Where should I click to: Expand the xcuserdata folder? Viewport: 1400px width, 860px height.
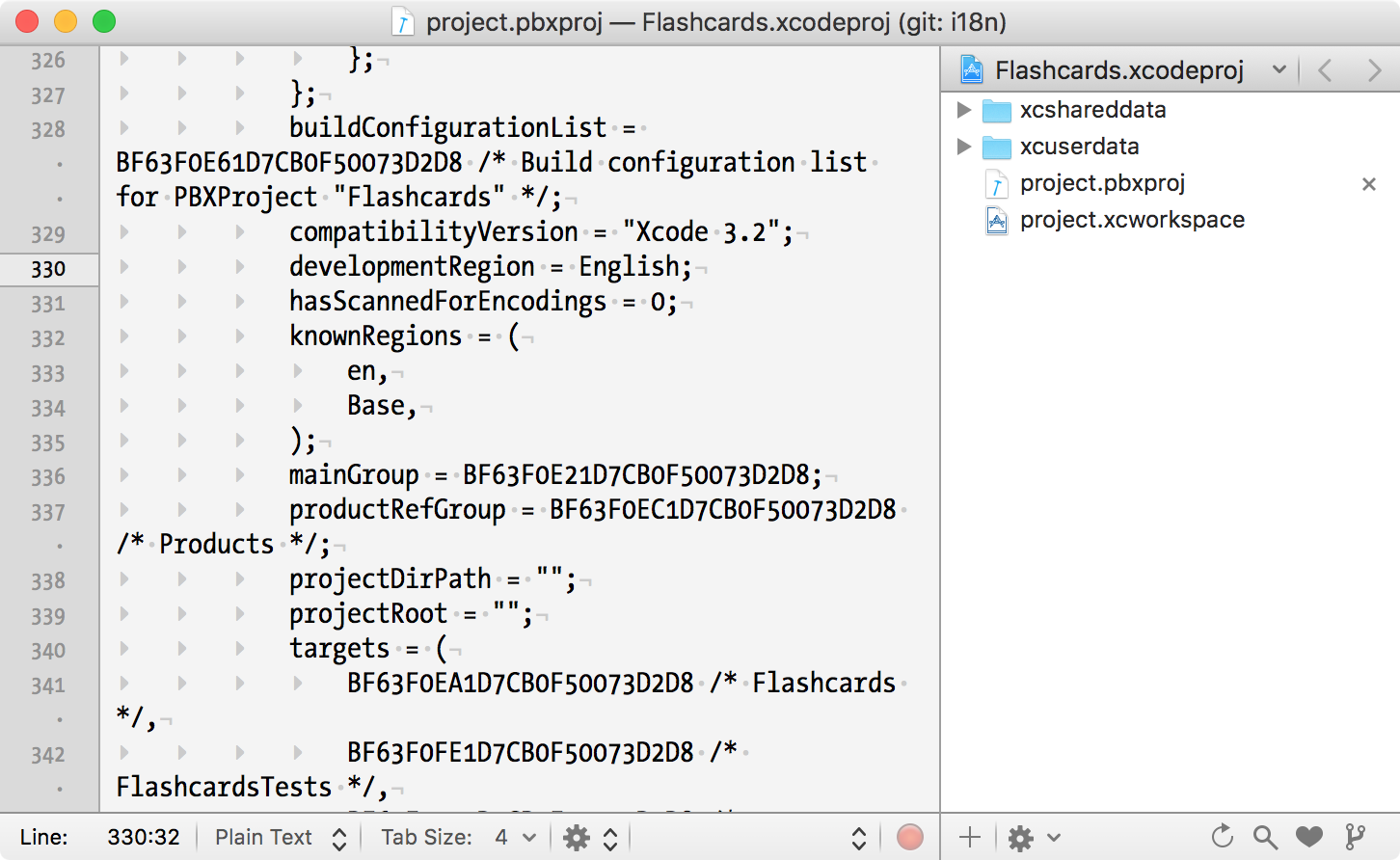[963, 147]
